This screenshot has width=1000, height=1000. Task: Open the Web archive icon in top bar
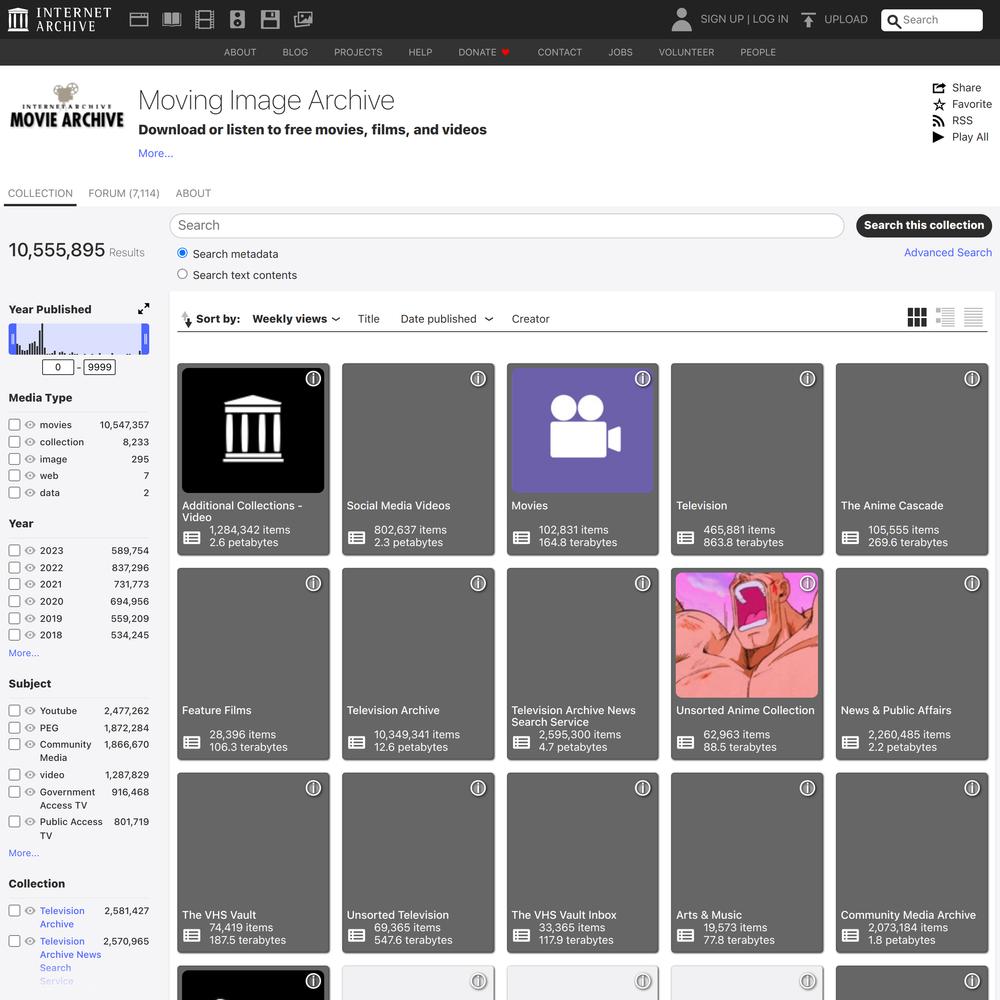click(x=139, y=20)
